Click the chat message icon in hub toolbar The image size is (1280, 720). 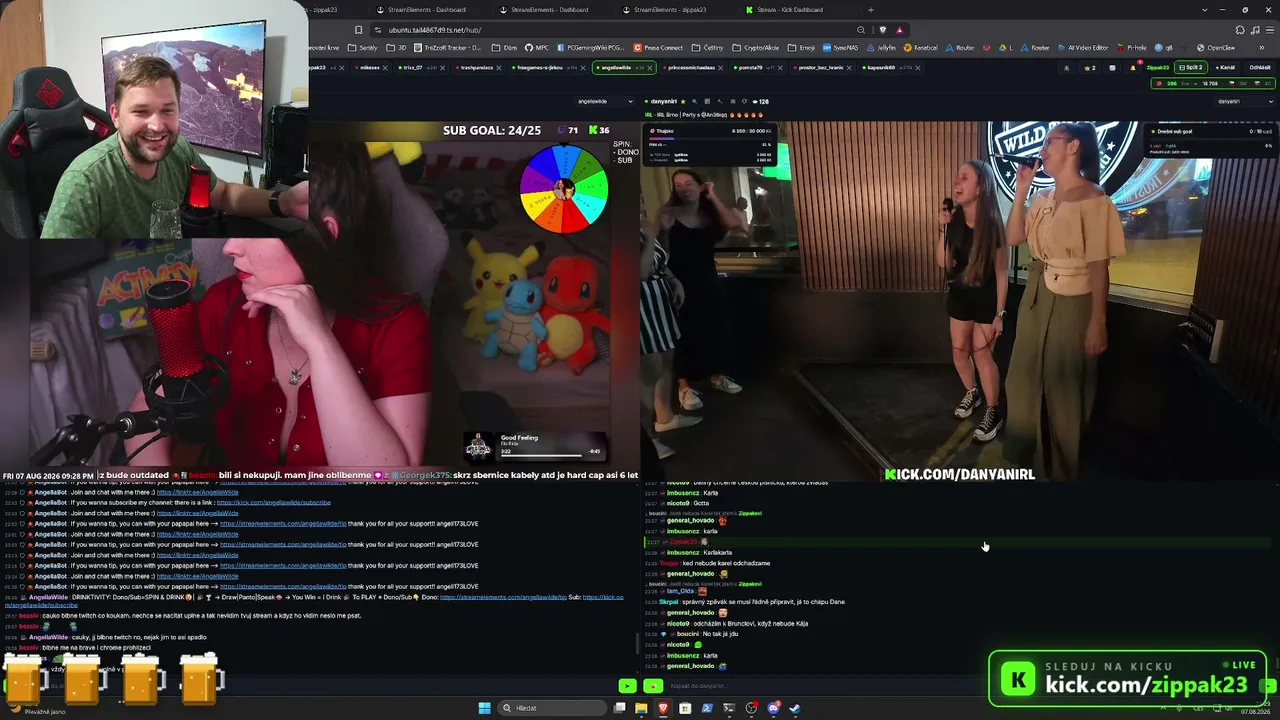[x=1112, y=68]
